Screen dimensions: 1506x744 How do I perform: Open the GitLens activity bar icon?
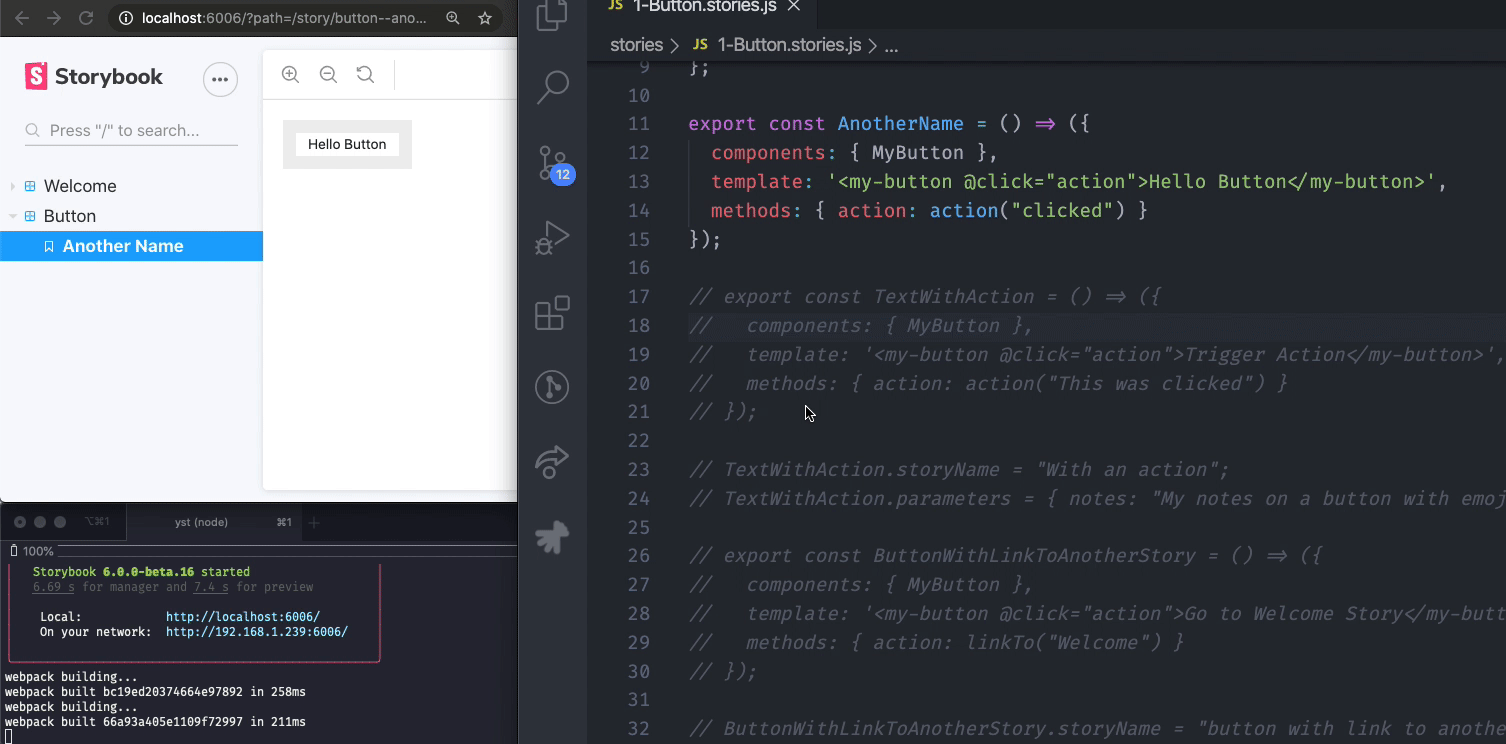click(552, 387)
